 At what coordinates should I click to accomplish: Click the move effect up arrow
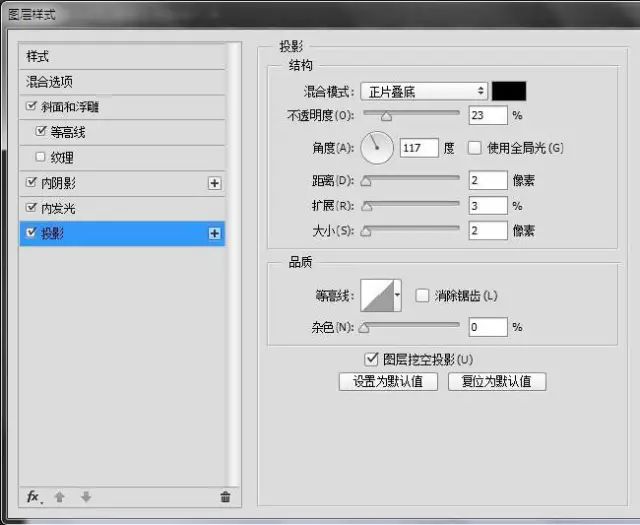coord(60,497)
